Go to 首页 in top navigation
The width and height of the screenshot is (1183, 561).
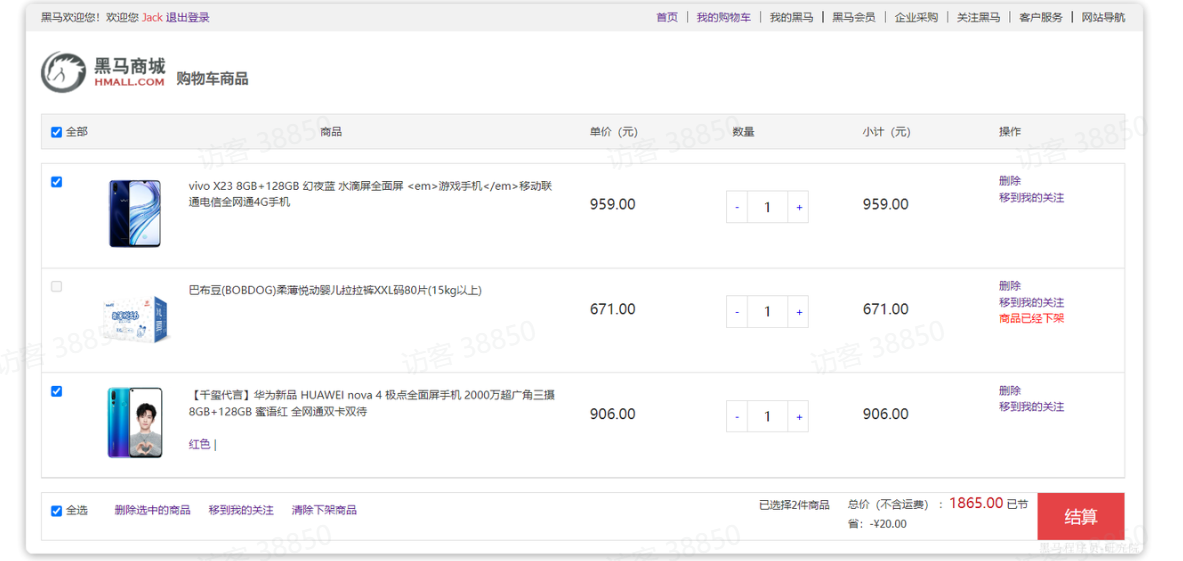click(x=667, y=17)
